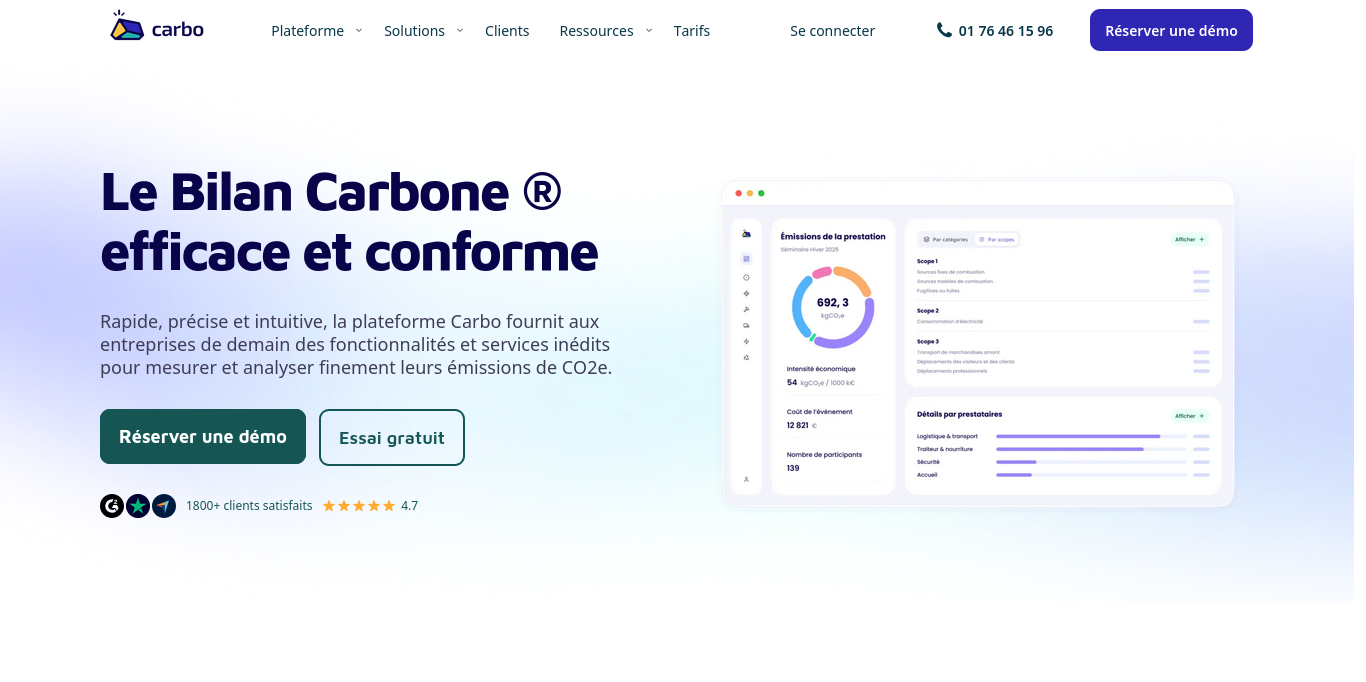This screenshot has height=682, width=1366.
Task: Click the small Carbo logo in mockup sidebar
Action: [746, 234]
